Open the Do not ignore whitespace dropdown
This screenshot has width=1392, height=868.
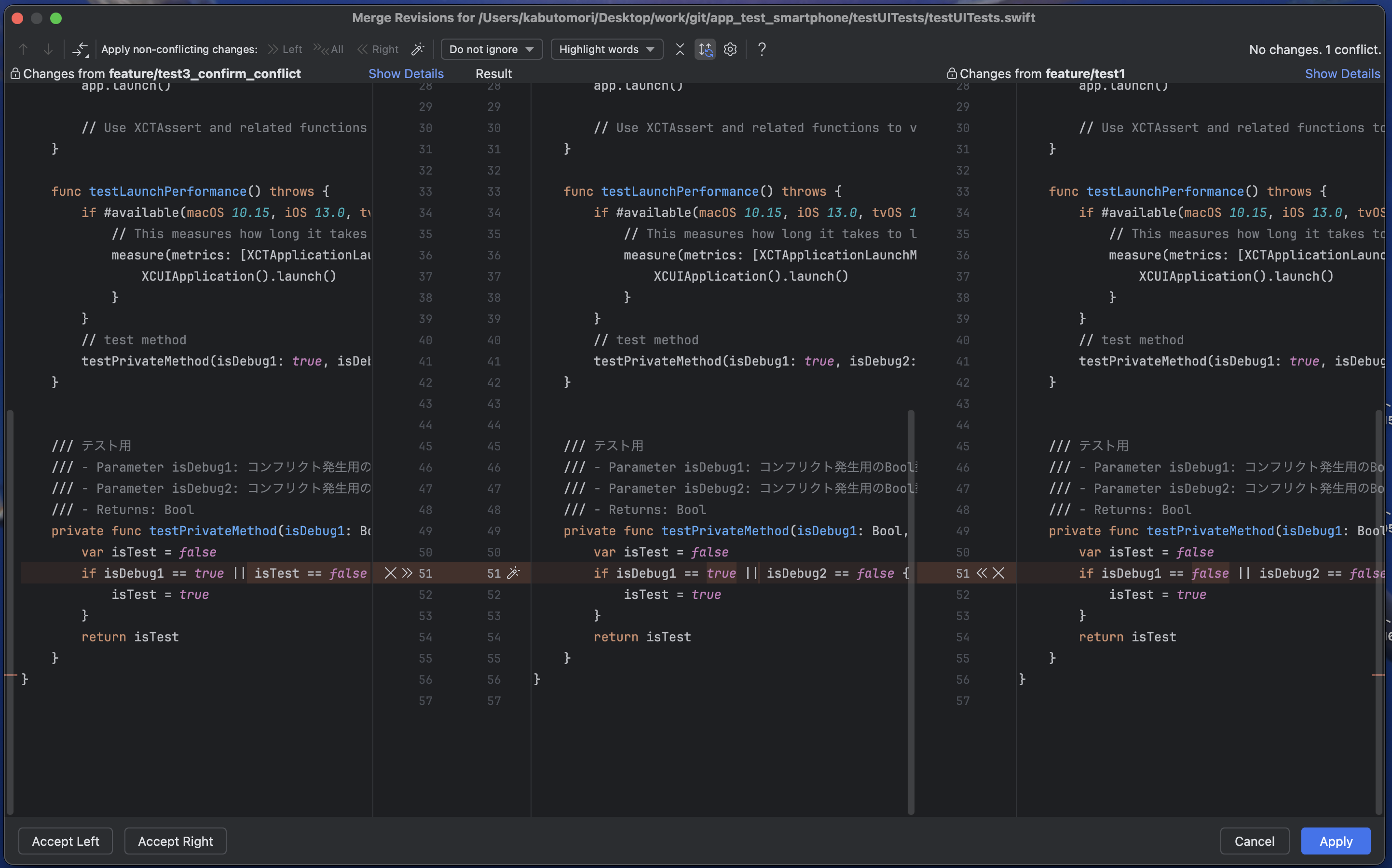click(x=491, y=49)
